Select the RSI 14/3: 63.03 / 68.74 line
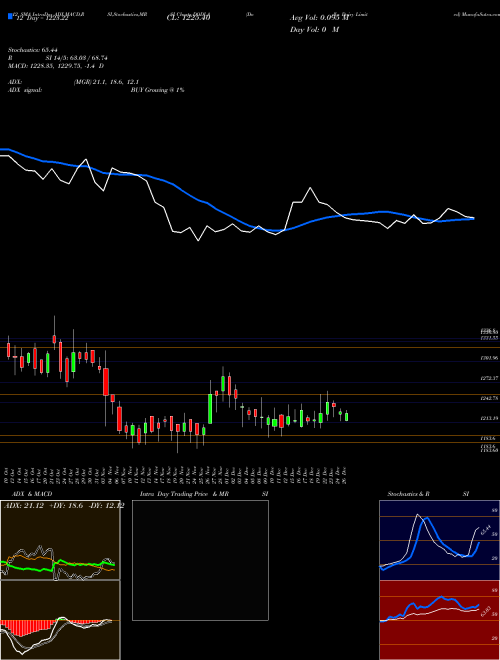 (58, 58)
